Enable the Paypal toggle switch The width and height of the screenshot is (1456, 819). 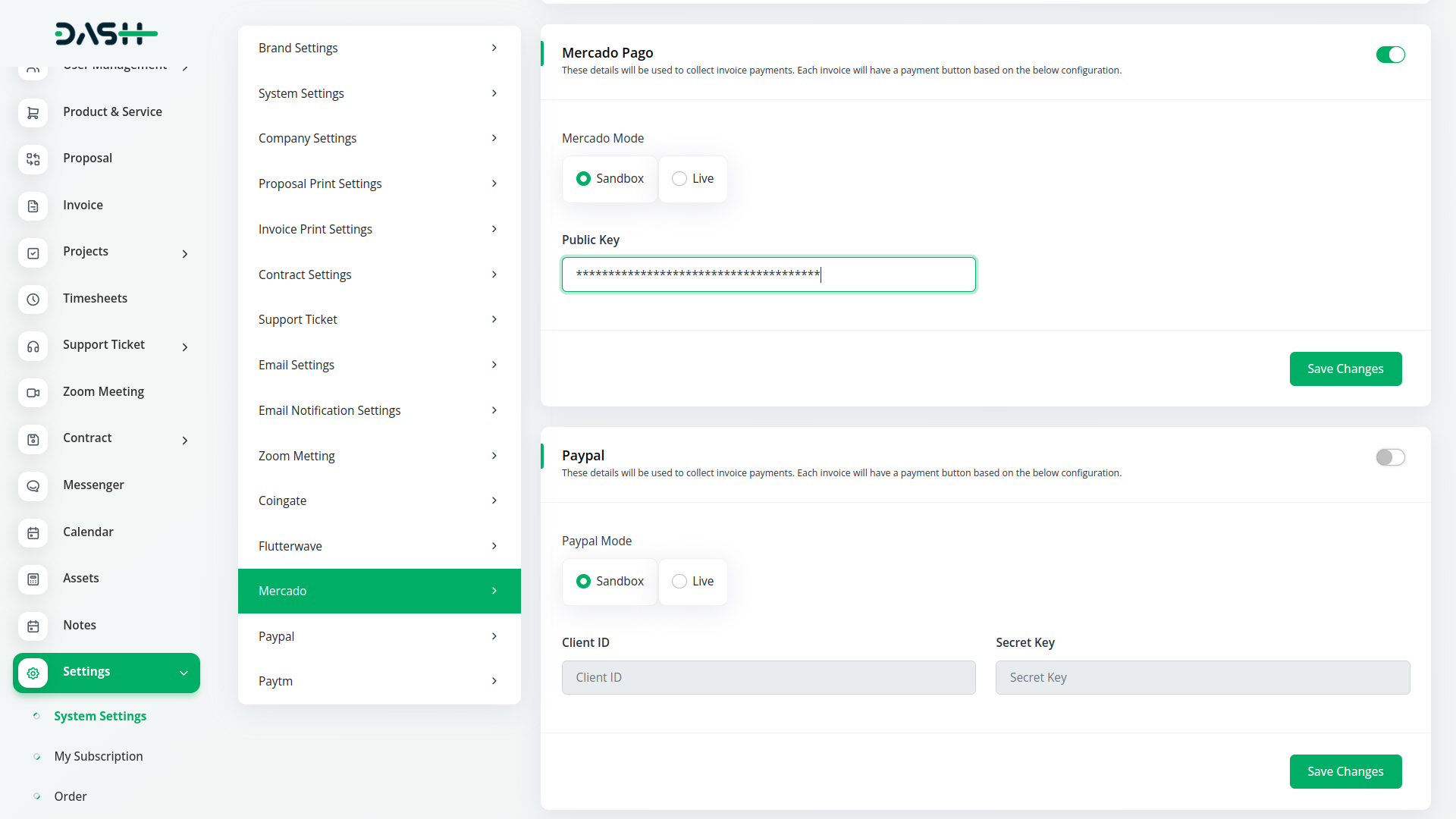tap(1390, 457)
